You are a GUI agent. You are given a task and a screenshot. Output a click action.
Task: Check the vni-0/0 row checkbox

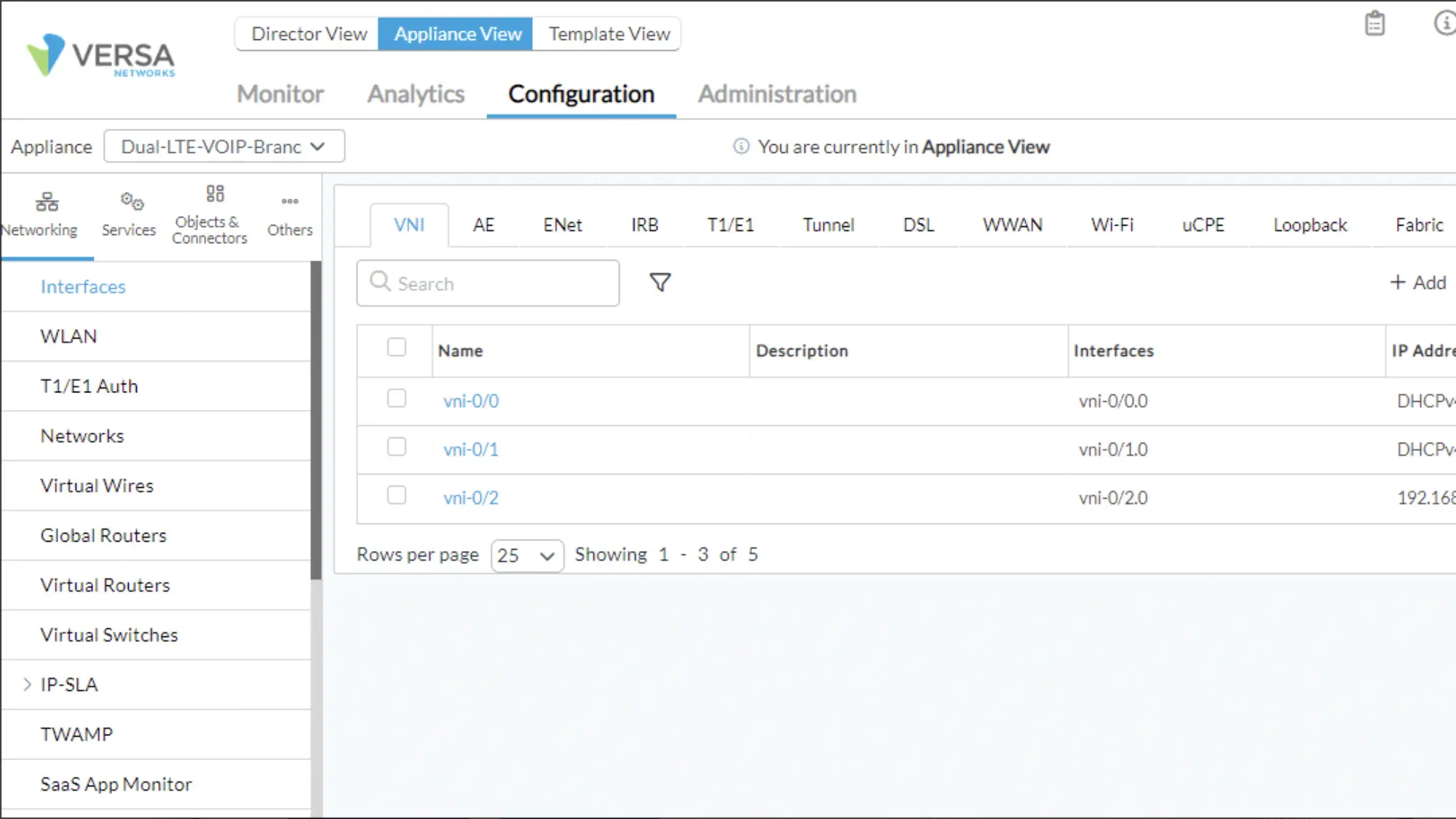pyautogui.click(x=397, y=399)
